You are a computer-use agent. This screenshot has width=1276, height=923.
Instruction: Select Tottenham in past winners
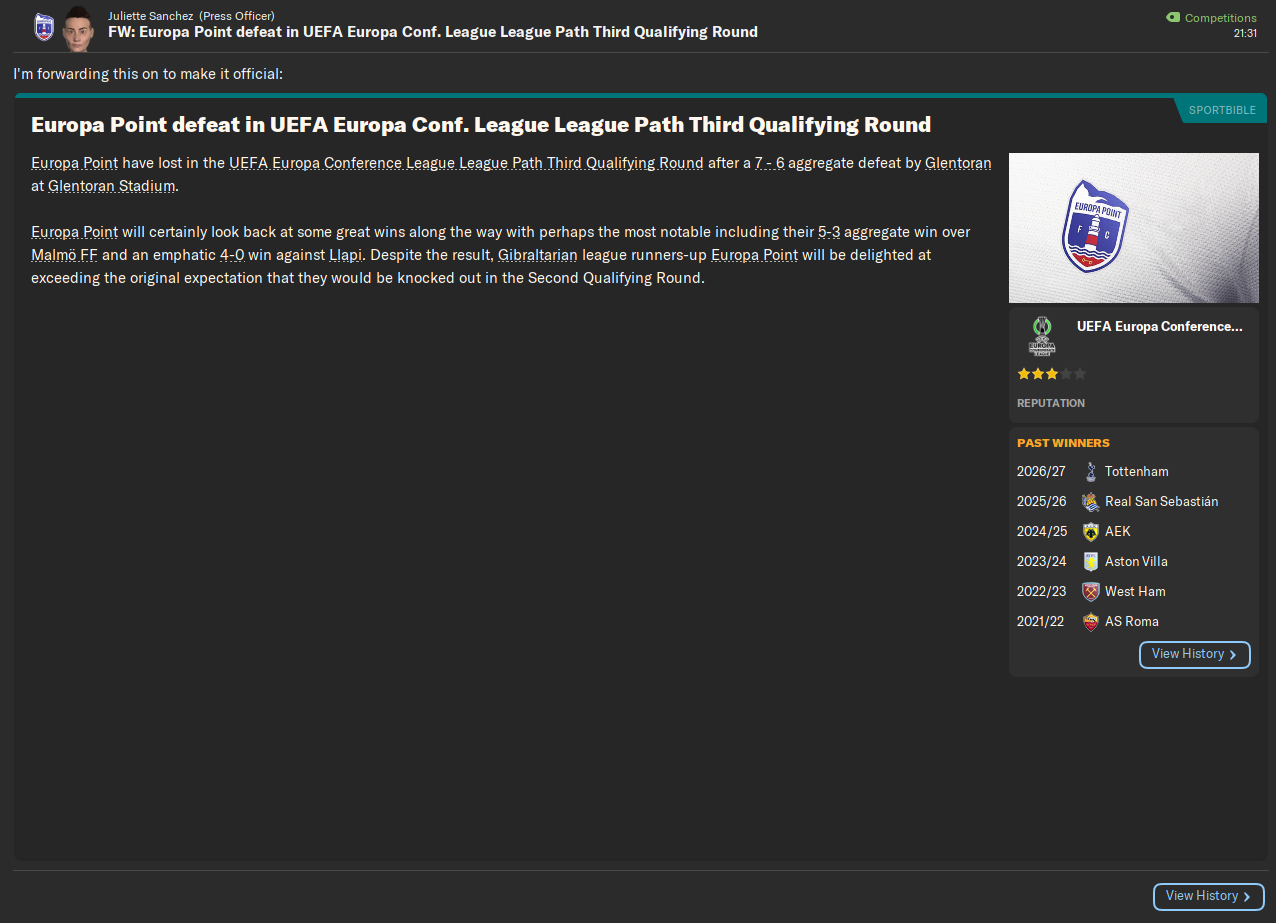click(x=1137, y=471)
